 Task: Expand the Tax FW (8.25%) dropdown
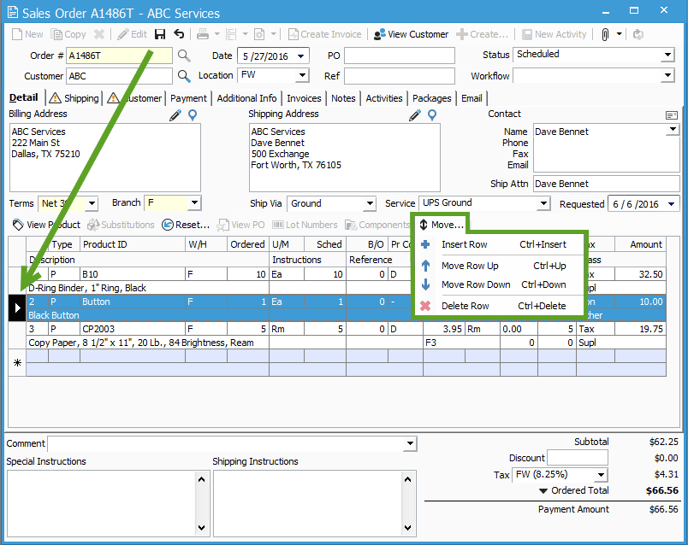601,475
